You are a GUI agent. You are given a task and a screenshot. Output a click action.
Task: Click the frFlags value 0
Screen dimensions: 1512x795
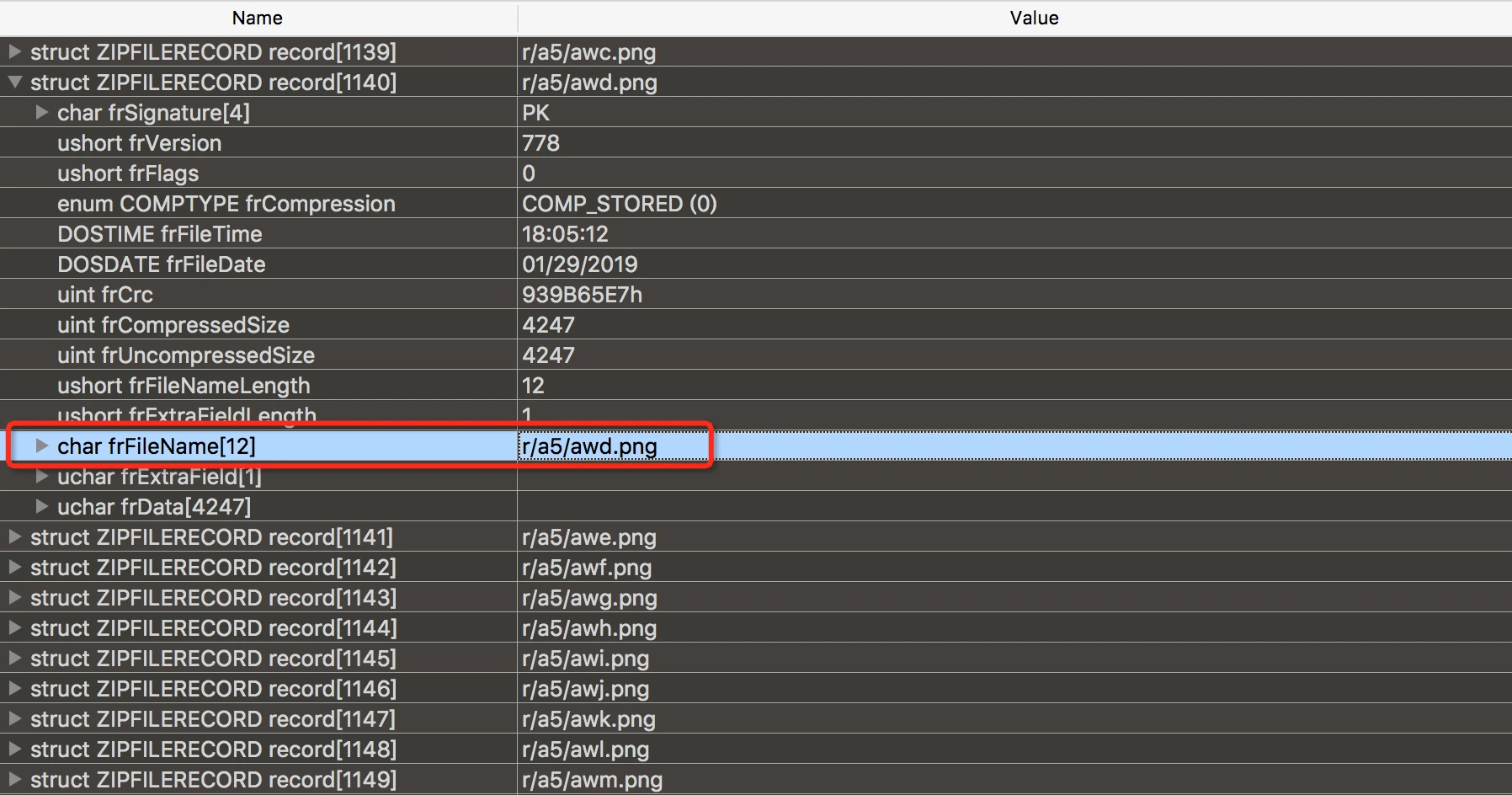529,173
